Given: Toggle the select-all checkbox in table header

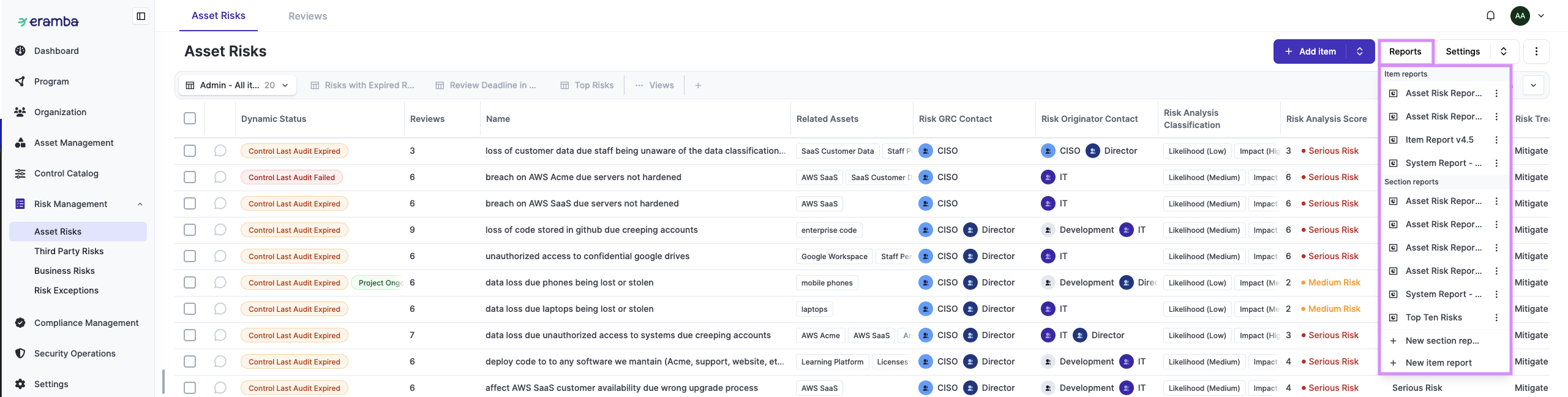Looking at the screenshot, I should tap(190, 118).
